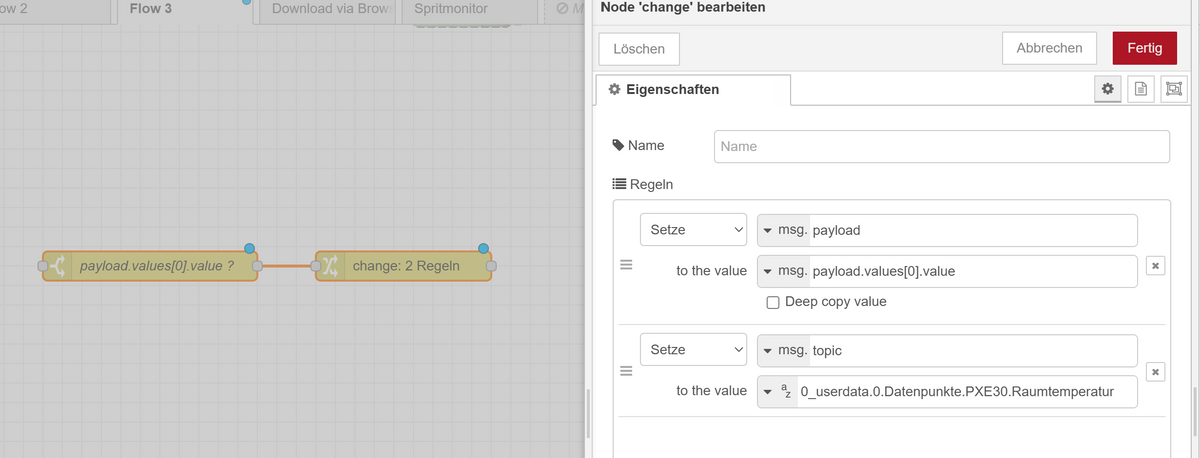Remove the second topic rule
Viewport: 1200px width, 458px height.
(x=1155, y=371)
